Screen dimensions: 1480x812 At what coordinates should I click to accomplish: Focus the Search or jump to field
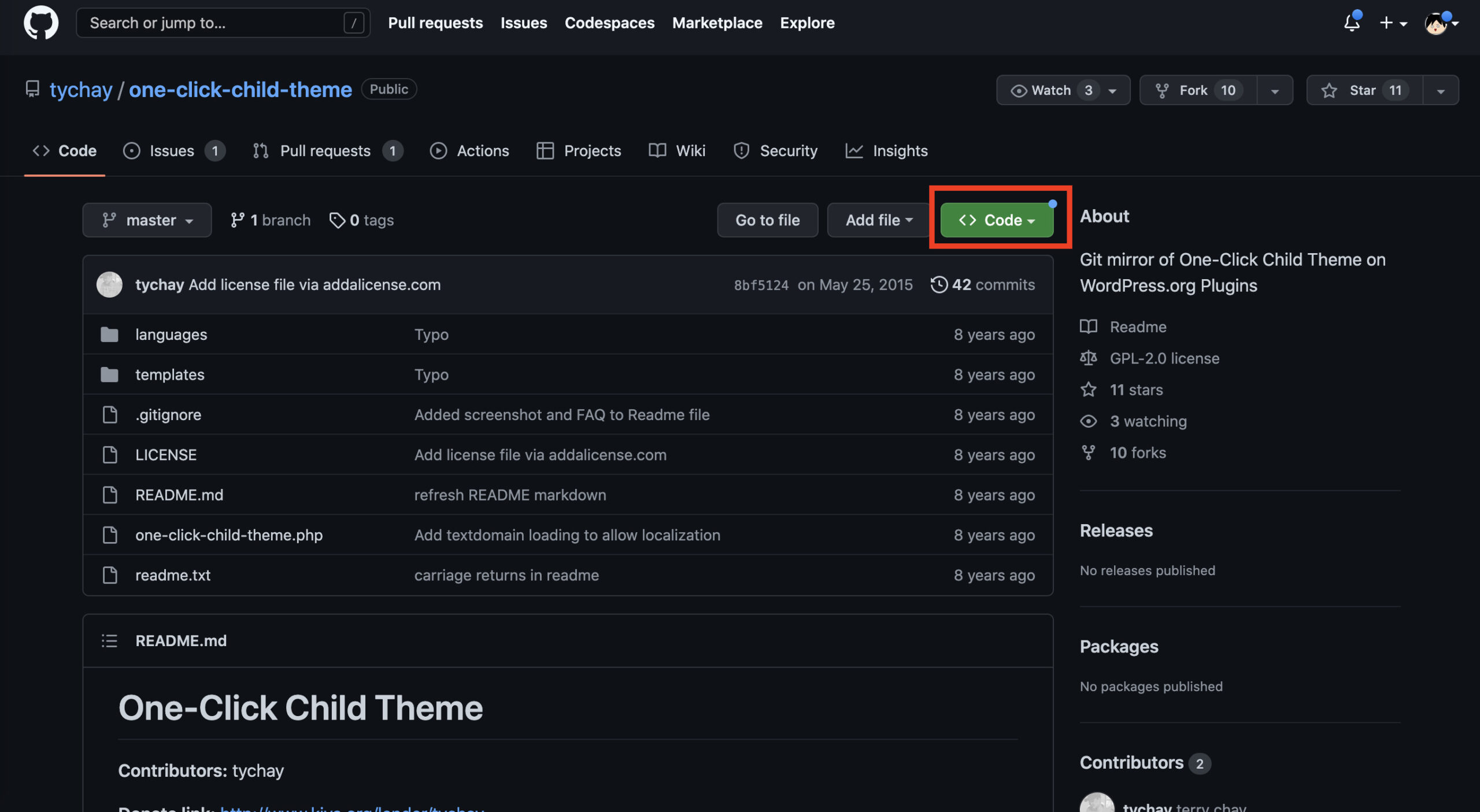pyautogui.click(x=223, y=23)
